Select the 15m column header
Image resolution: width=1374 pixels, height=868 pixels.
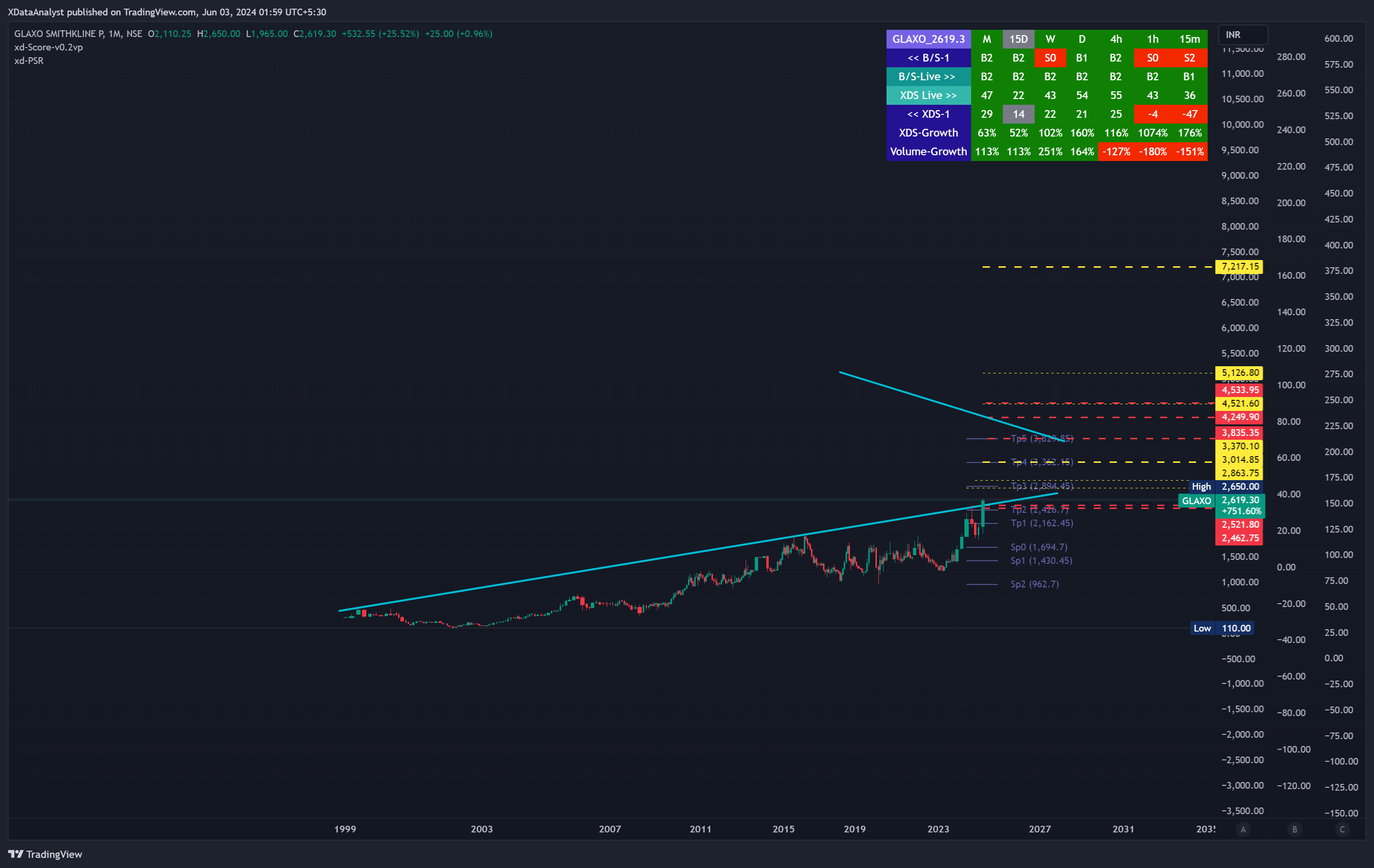point(1190,39)
